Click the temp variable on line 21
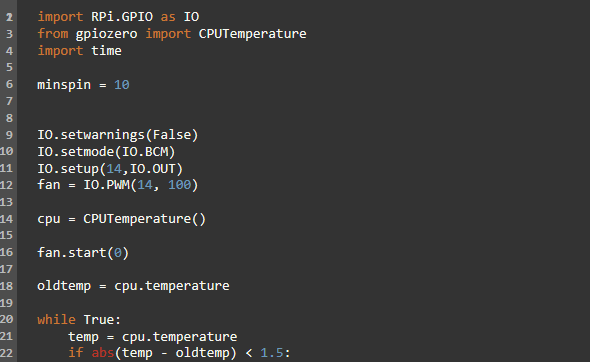 pos(83,337)
